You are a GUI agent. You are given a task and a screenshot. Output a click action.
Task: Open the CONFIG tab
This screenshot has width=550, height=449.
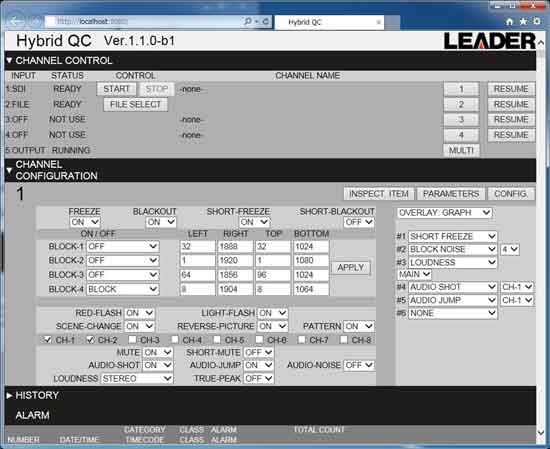pos(511,194)
